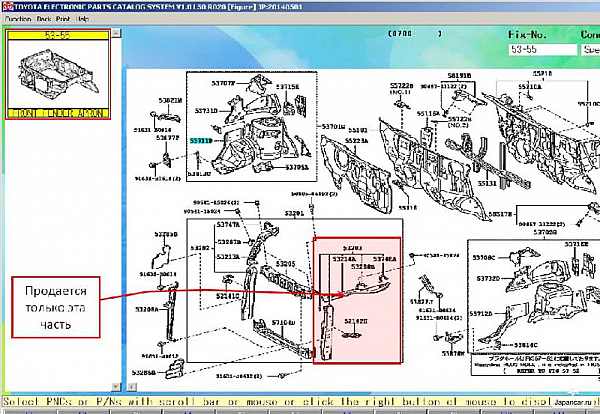Click the diagram horizontal scroll-left arrow

(x=132, y=386)
